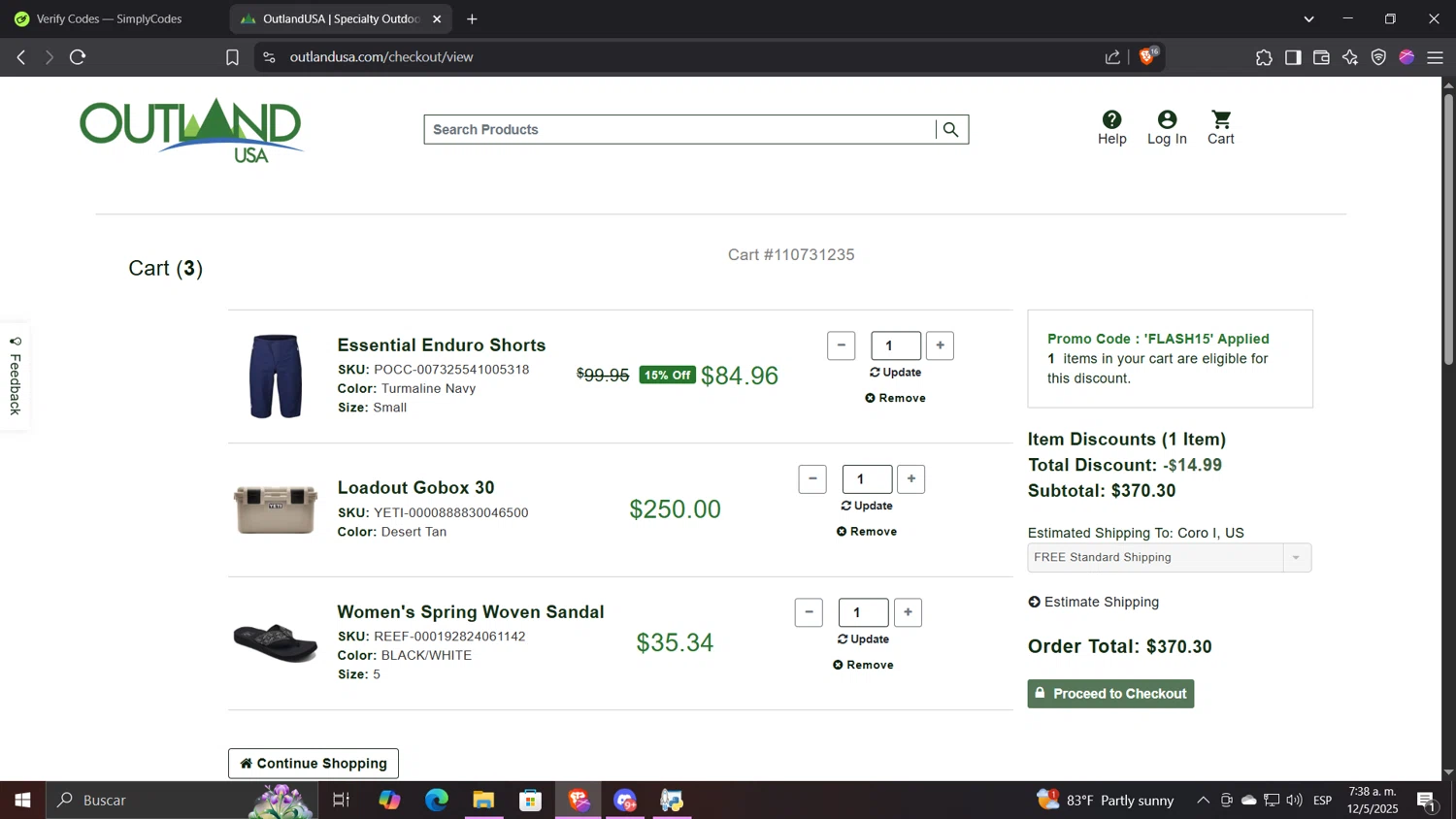The width and height of the screenshot is (1456, 819).
Task: Open the FREE Standard Shipping dropdown
Action: click(x=1169, y=557)
